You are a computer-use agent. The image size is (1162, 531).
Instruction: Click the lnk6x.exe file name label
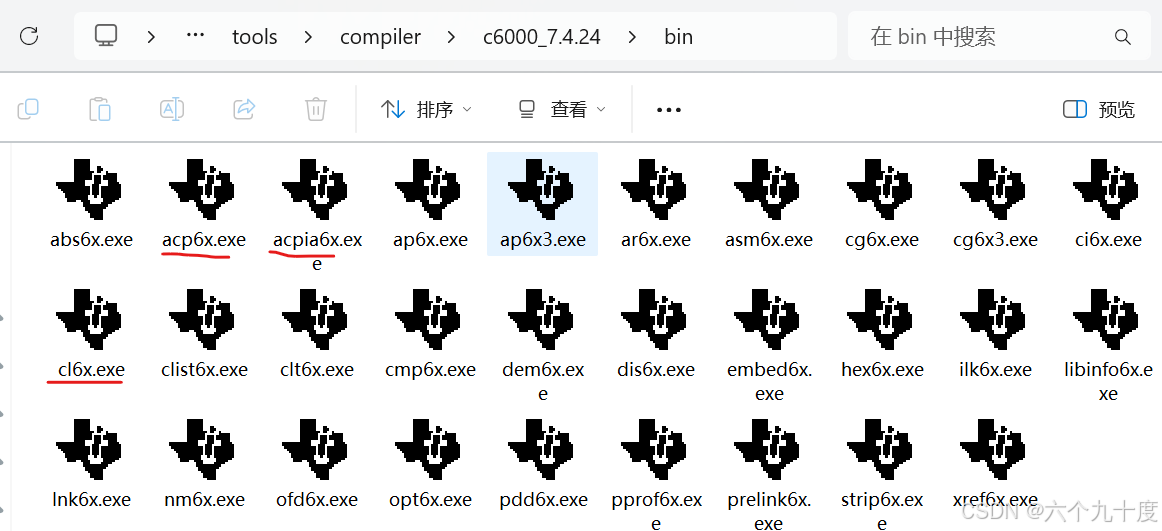pyautogui.click(x=91, y=500)
